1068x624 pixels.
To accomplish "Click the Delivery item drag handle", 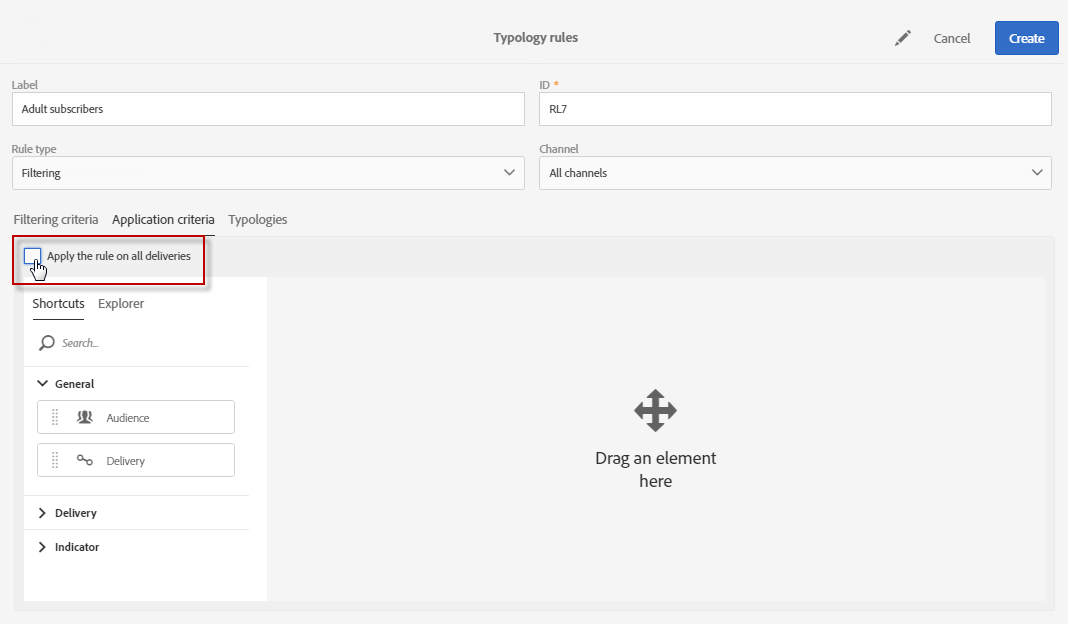I will pyautogui.click(x=55, y=461).
